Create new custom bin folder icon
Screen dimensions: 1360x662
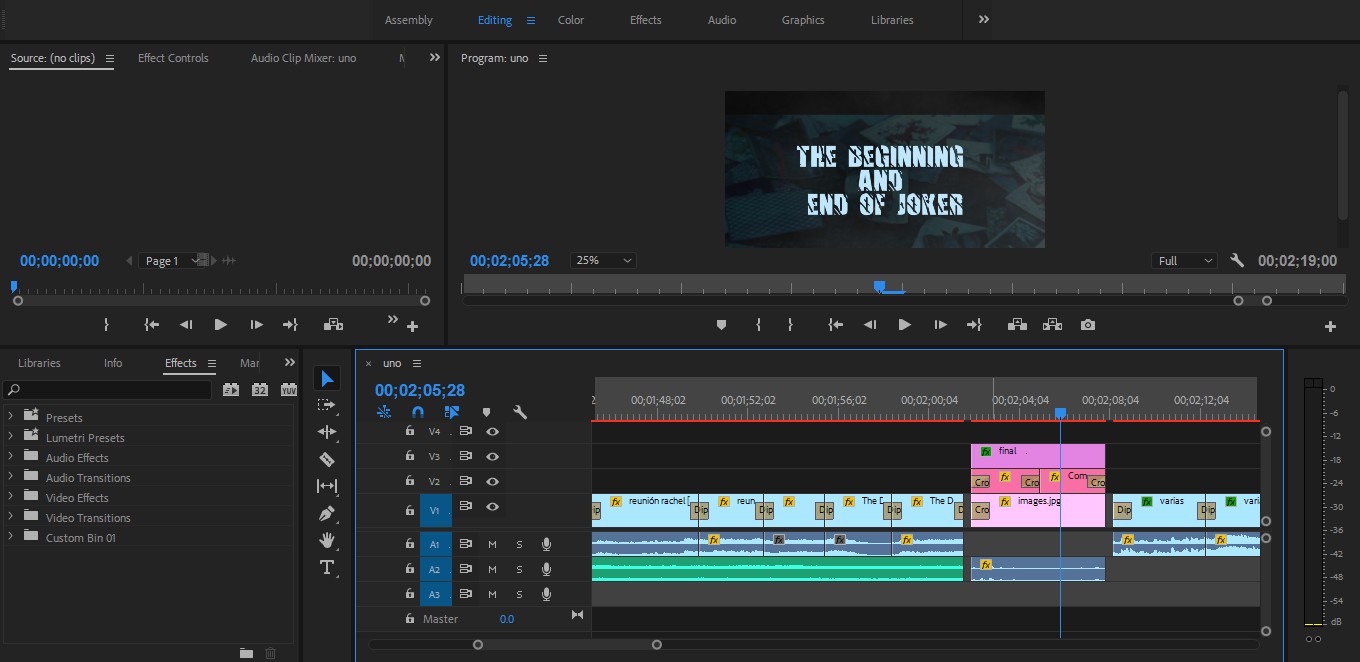246,653
